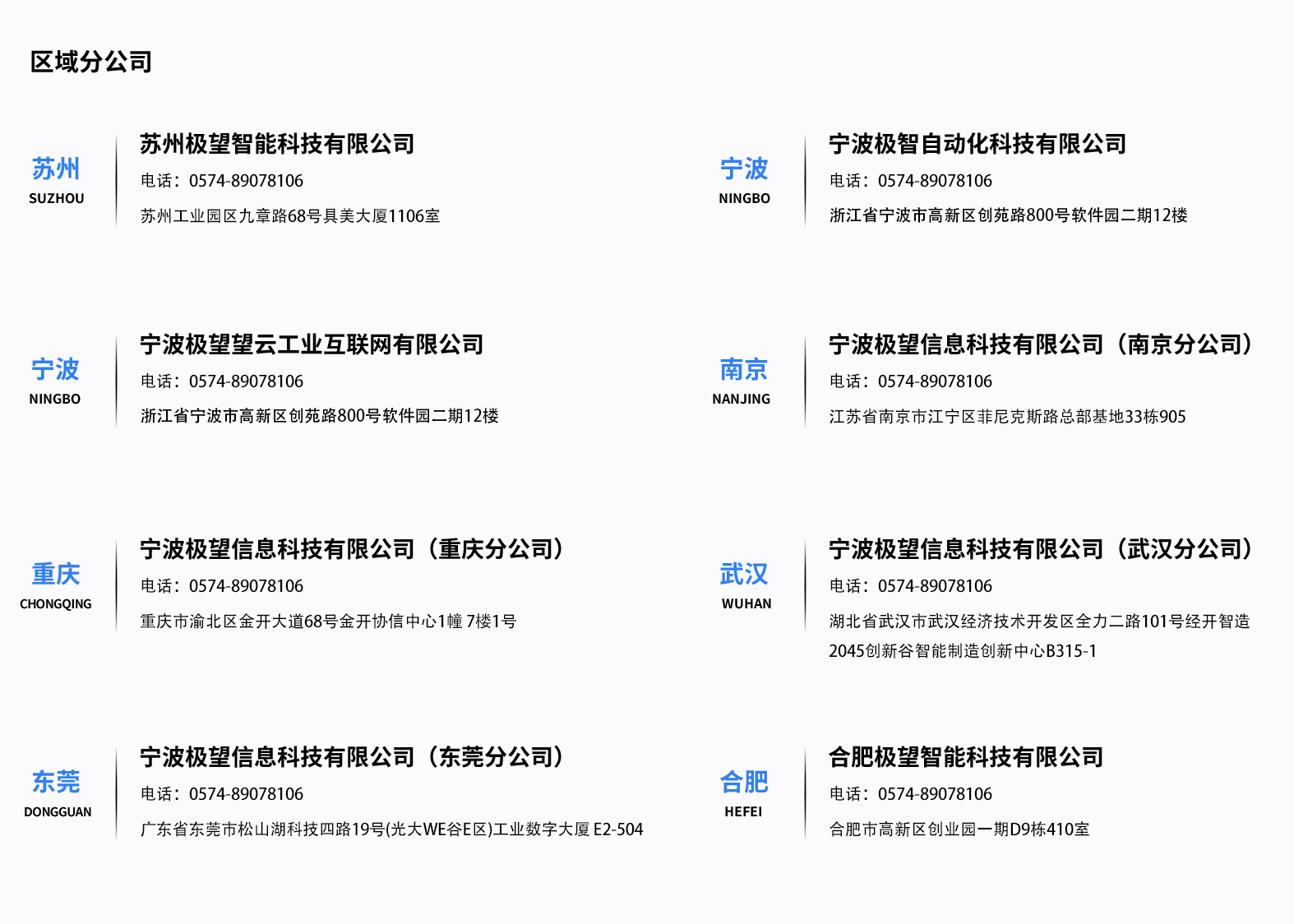Select the 重庆 CHONGQING city label
The image size is (1294, 924).
pos(56,584)
